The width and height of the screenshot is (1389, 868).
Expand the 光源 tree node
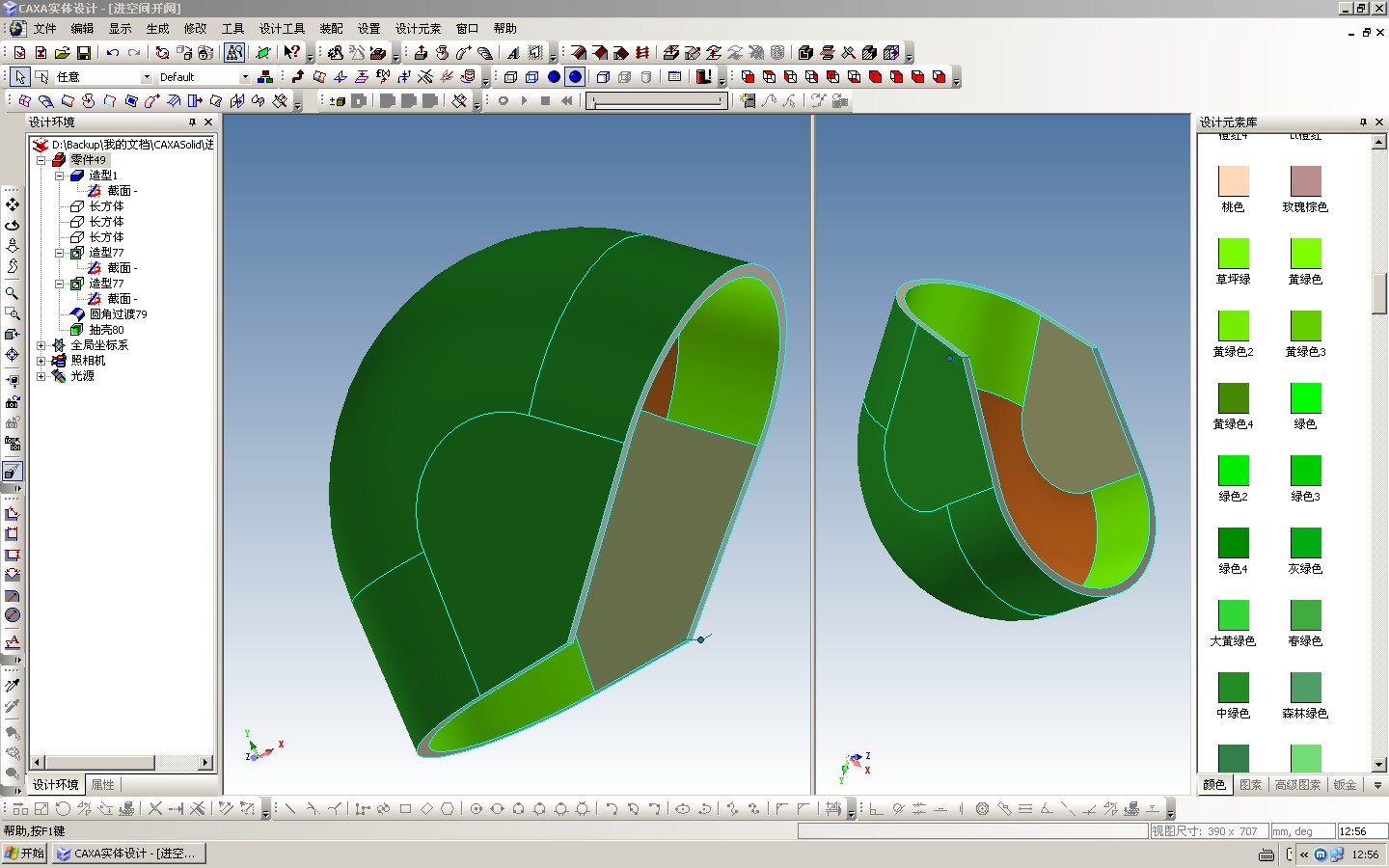(x=41, y=376)
